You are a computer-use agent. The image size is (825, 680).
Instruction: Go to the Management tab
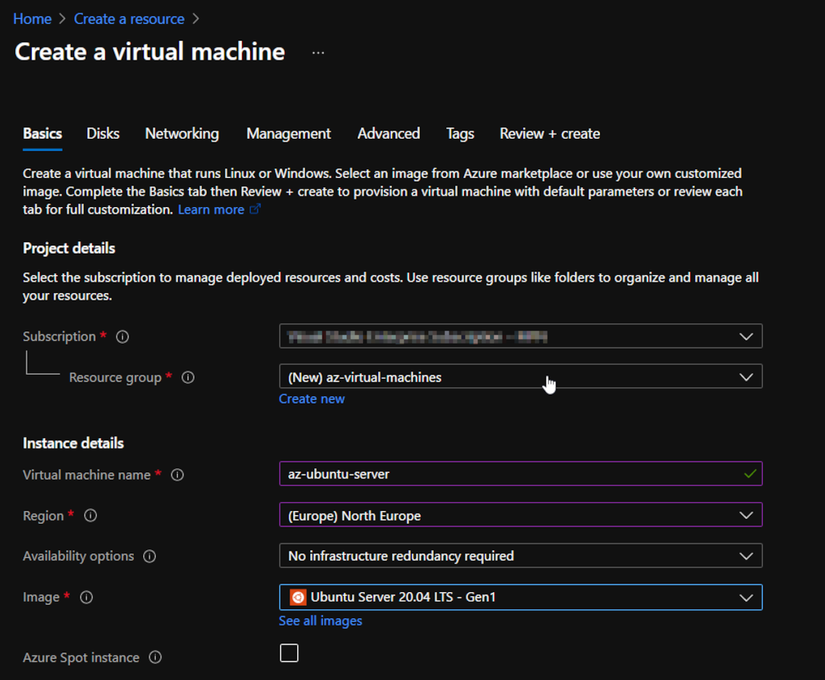coord(289,134)
